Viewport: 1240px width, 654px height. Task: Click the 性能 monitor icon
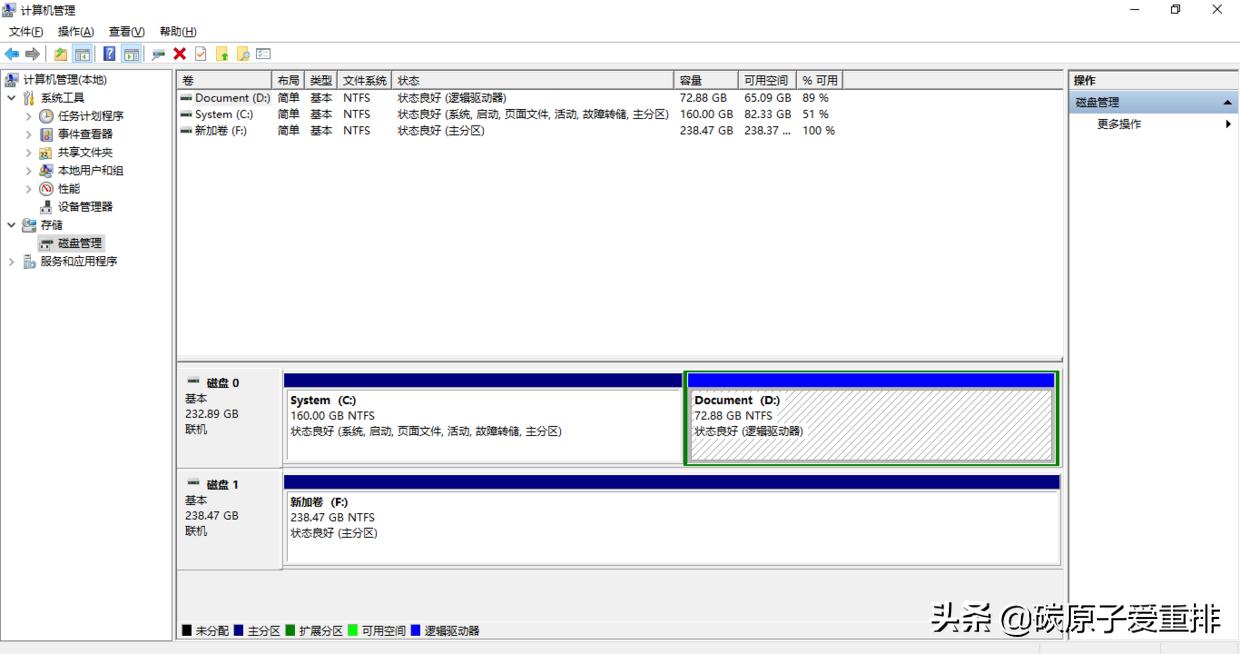point(46,189)
